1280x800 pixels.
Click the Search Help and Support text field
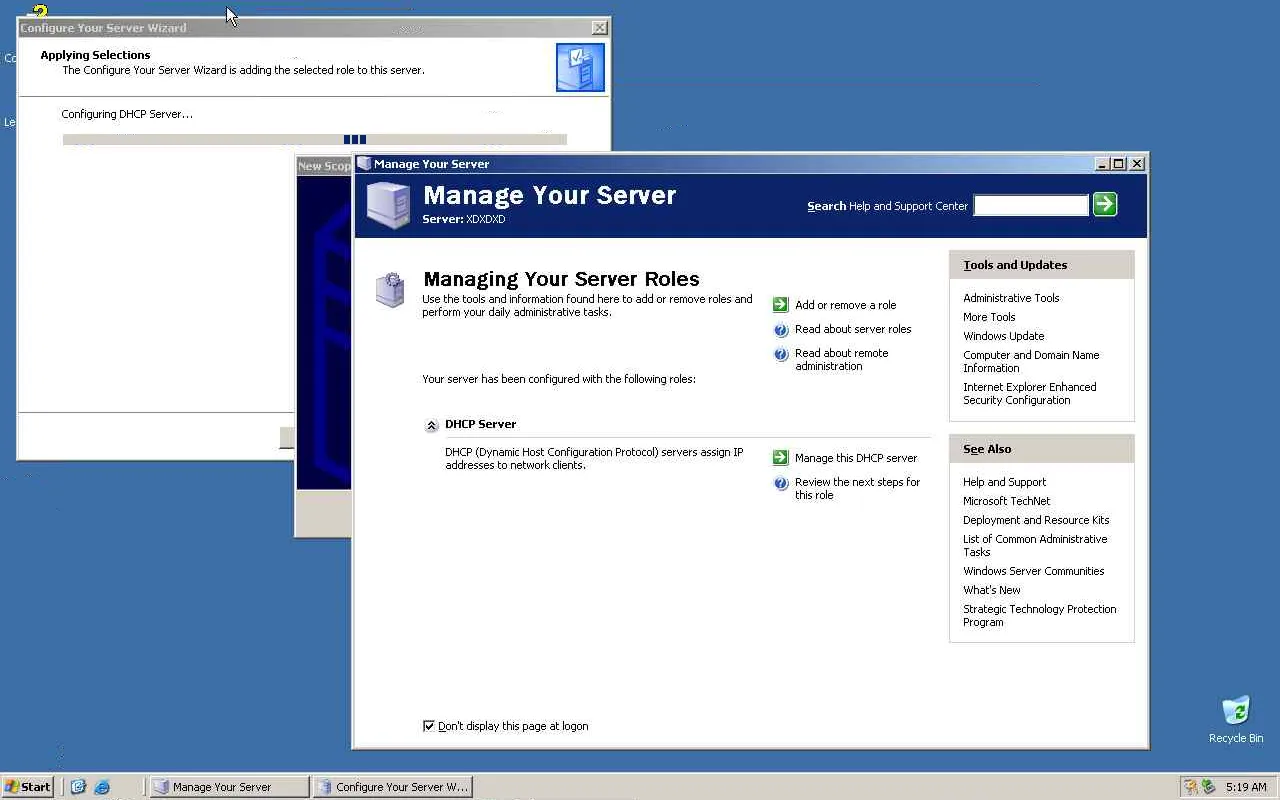coord(1031,205)
